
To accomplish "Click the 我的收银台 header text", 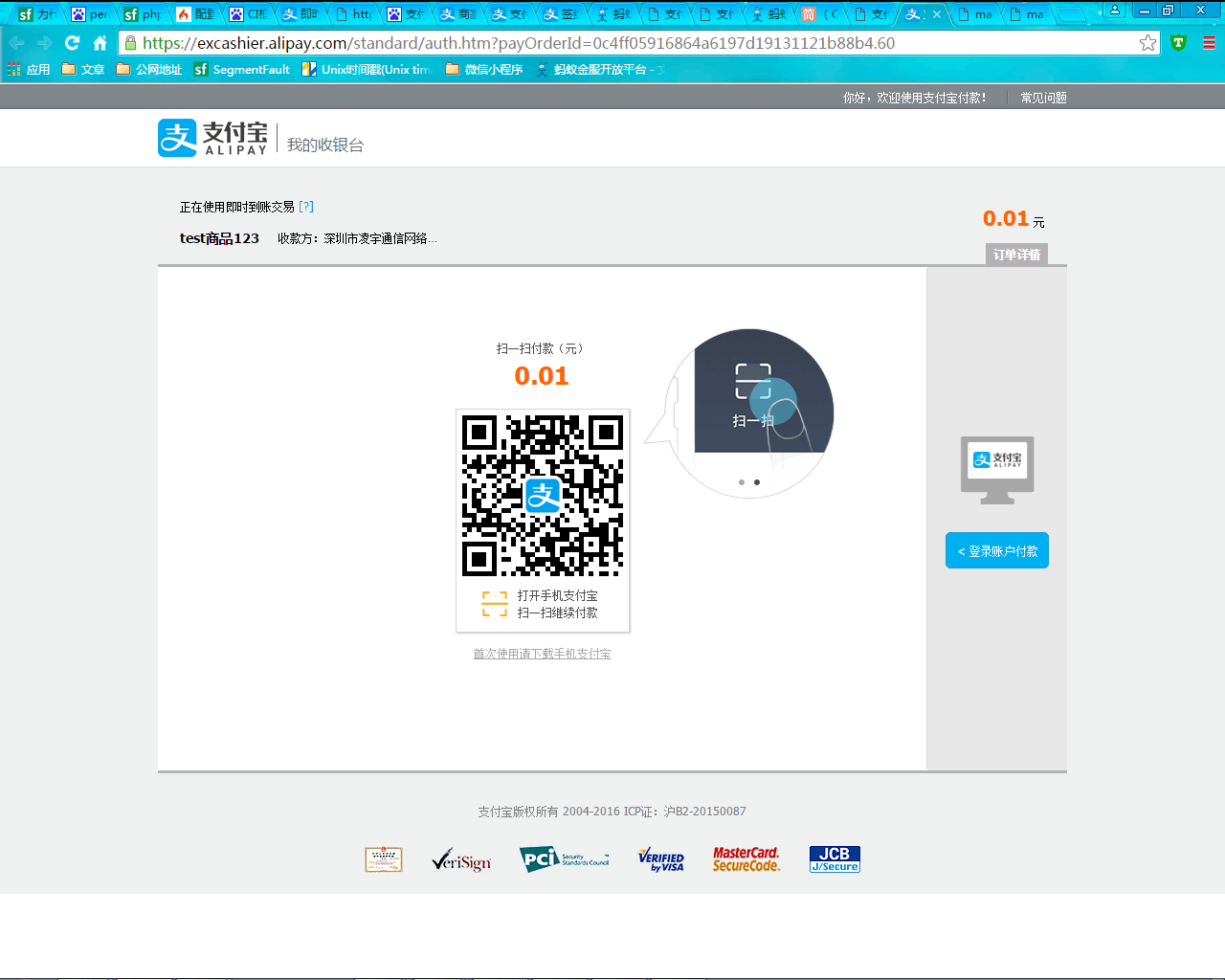I will point(325,145).
